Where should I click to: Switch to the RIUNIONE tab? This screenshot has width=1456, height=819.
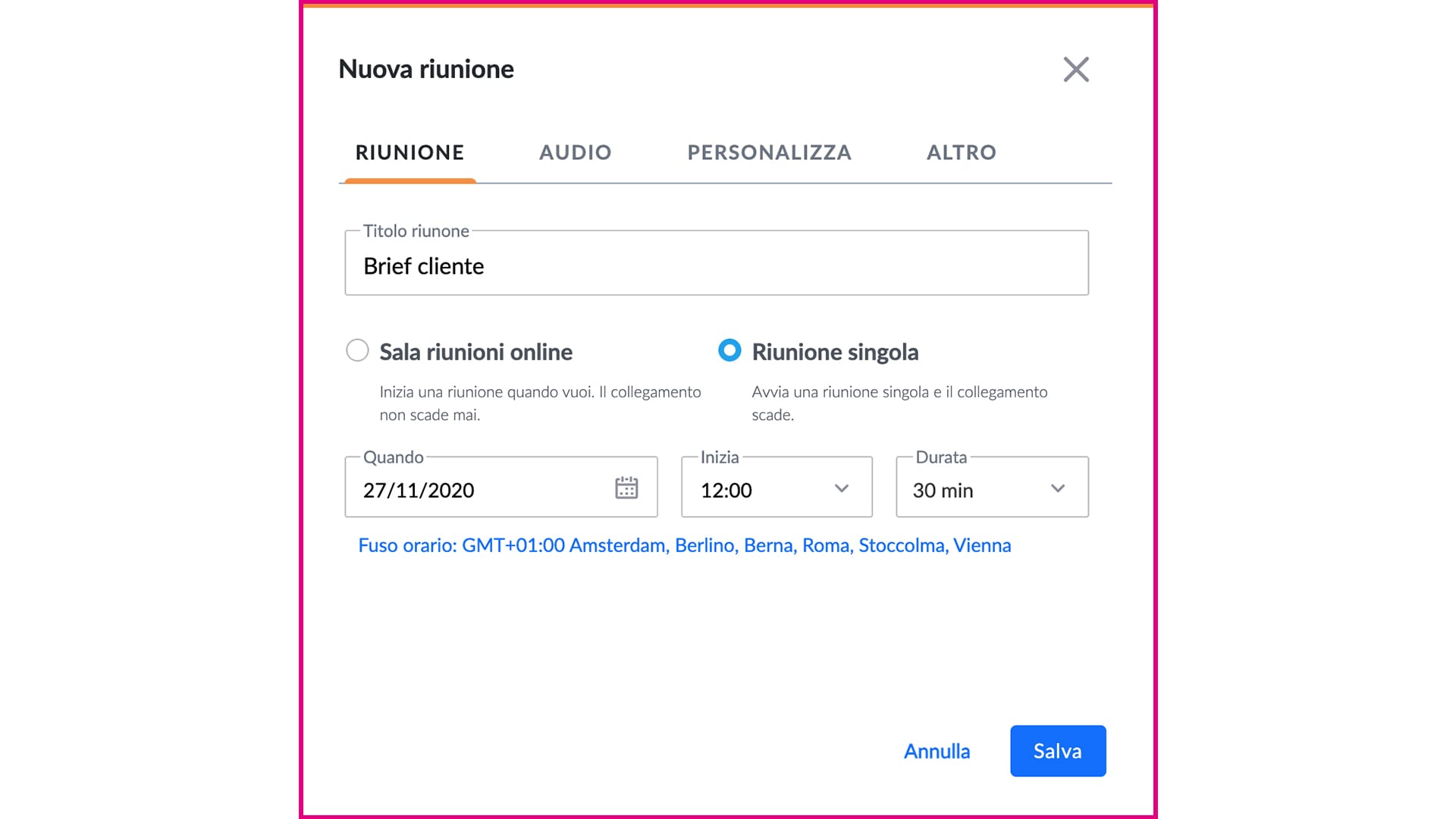(409, 152)
